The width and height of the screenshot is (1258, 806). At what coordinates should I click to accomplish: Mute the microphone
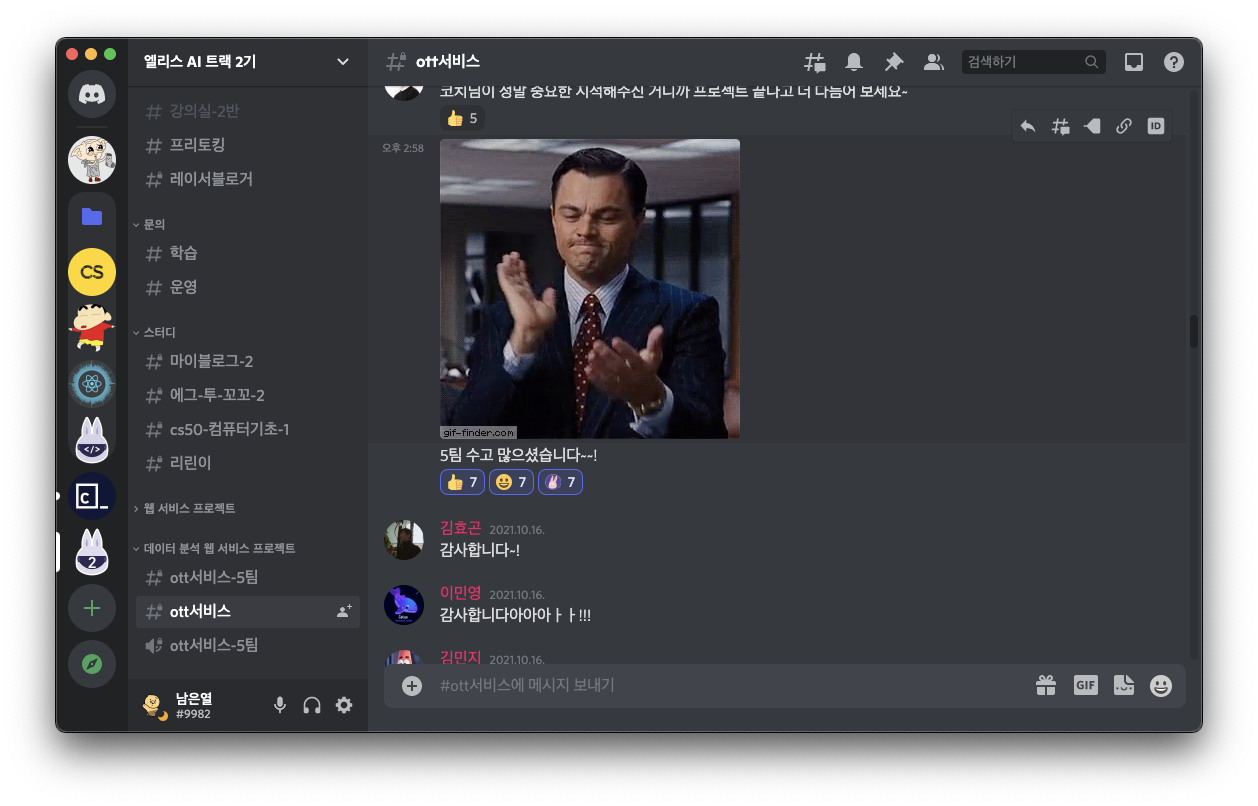click(280, 705)
